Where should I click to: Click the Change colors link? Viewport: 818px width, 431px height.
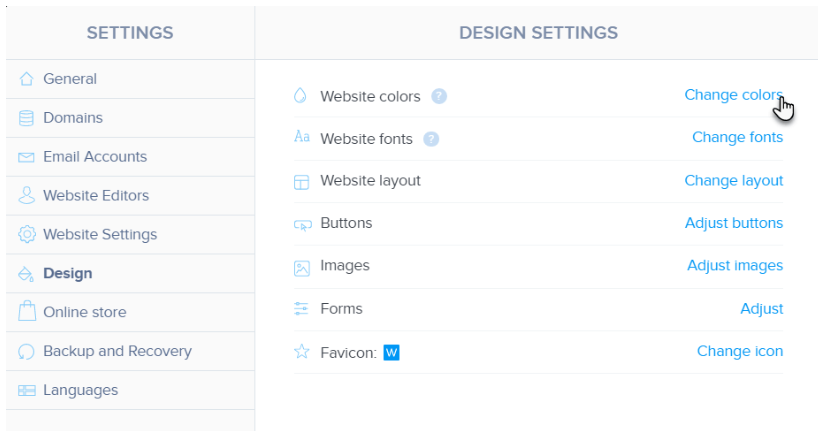tap(733, 95)
